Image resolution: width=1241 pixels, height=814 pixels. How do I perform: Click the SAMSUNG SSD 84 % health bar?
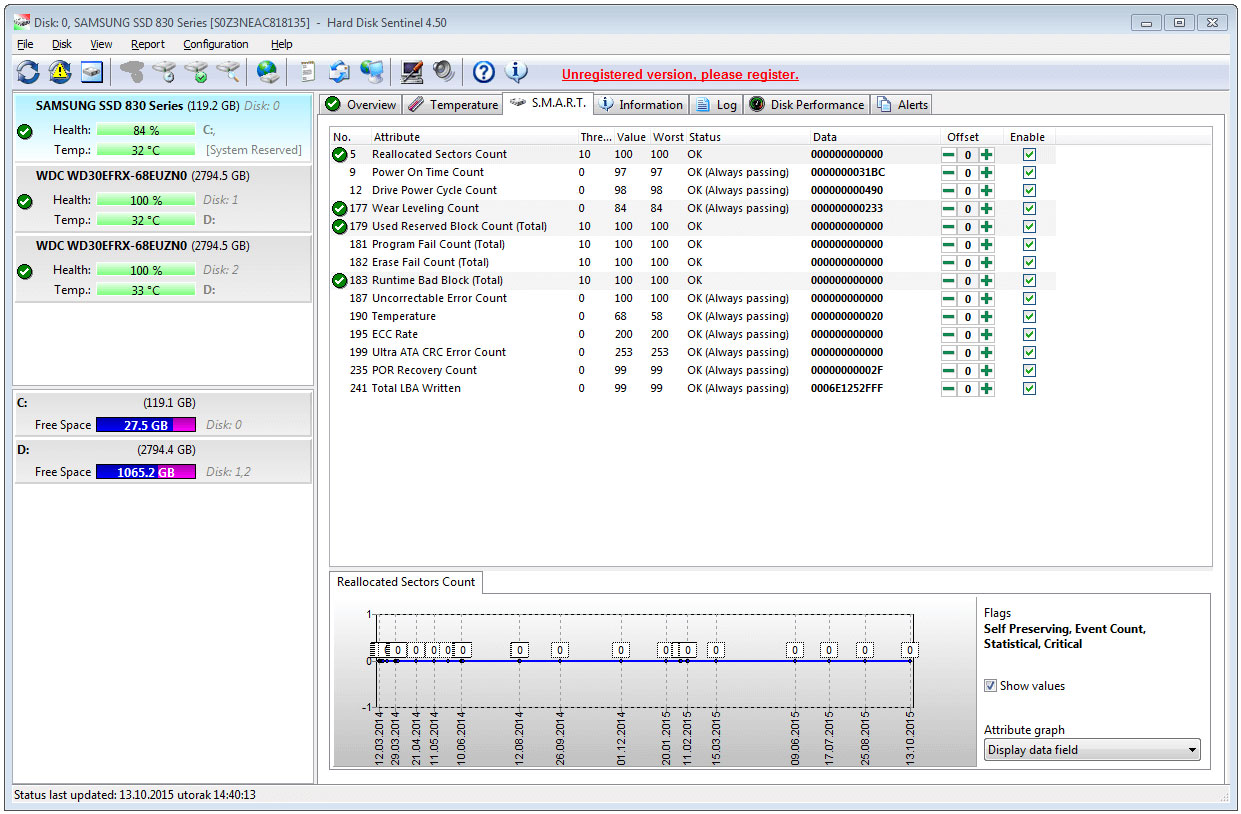(x=146, y=130)
